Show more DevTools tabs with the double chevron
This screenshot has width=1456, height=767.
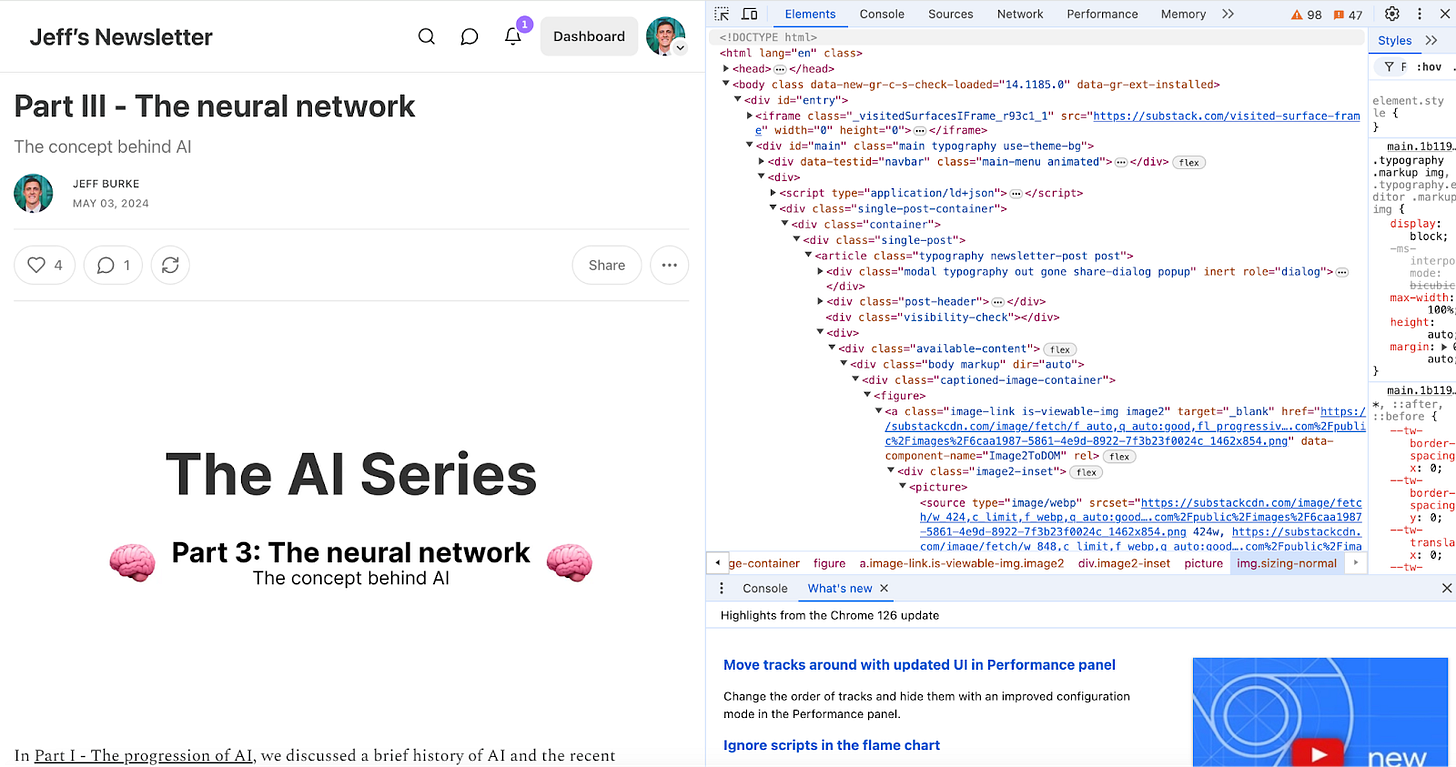[x=1228, y=14]
